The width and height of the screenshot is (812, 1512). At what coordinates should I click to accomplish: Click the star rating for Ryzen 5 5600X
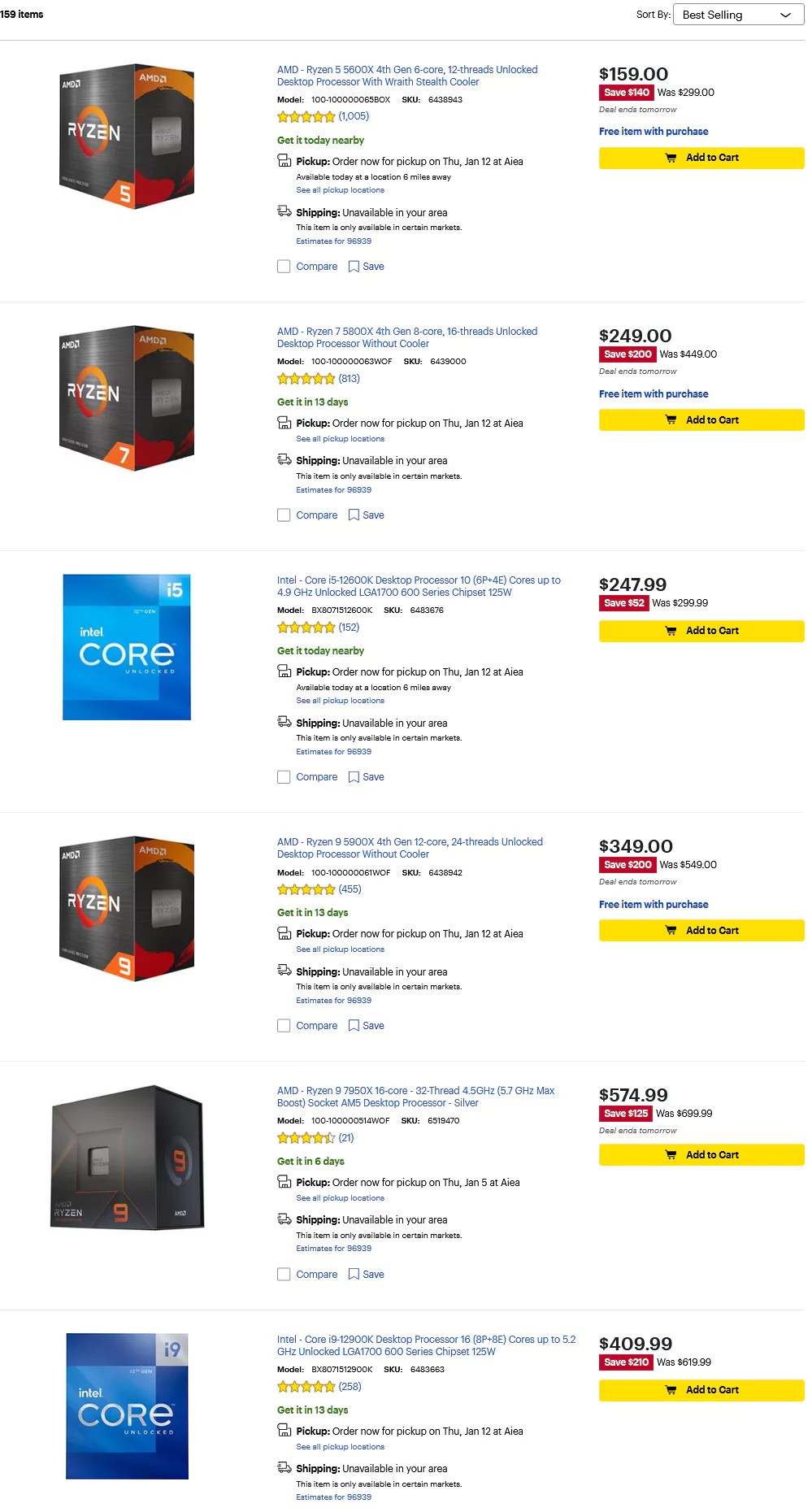pyautogui.click(x=306, y=117)
